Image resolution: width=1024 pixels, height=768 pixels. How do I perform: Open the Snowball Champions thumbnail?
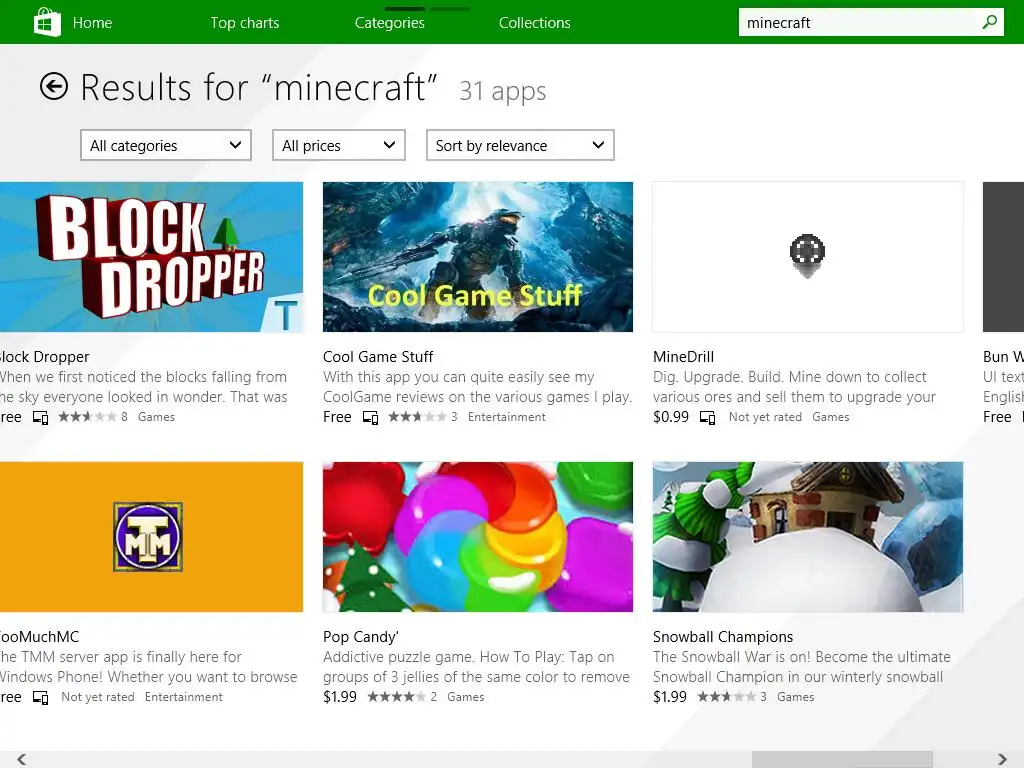tap(808, 537)
